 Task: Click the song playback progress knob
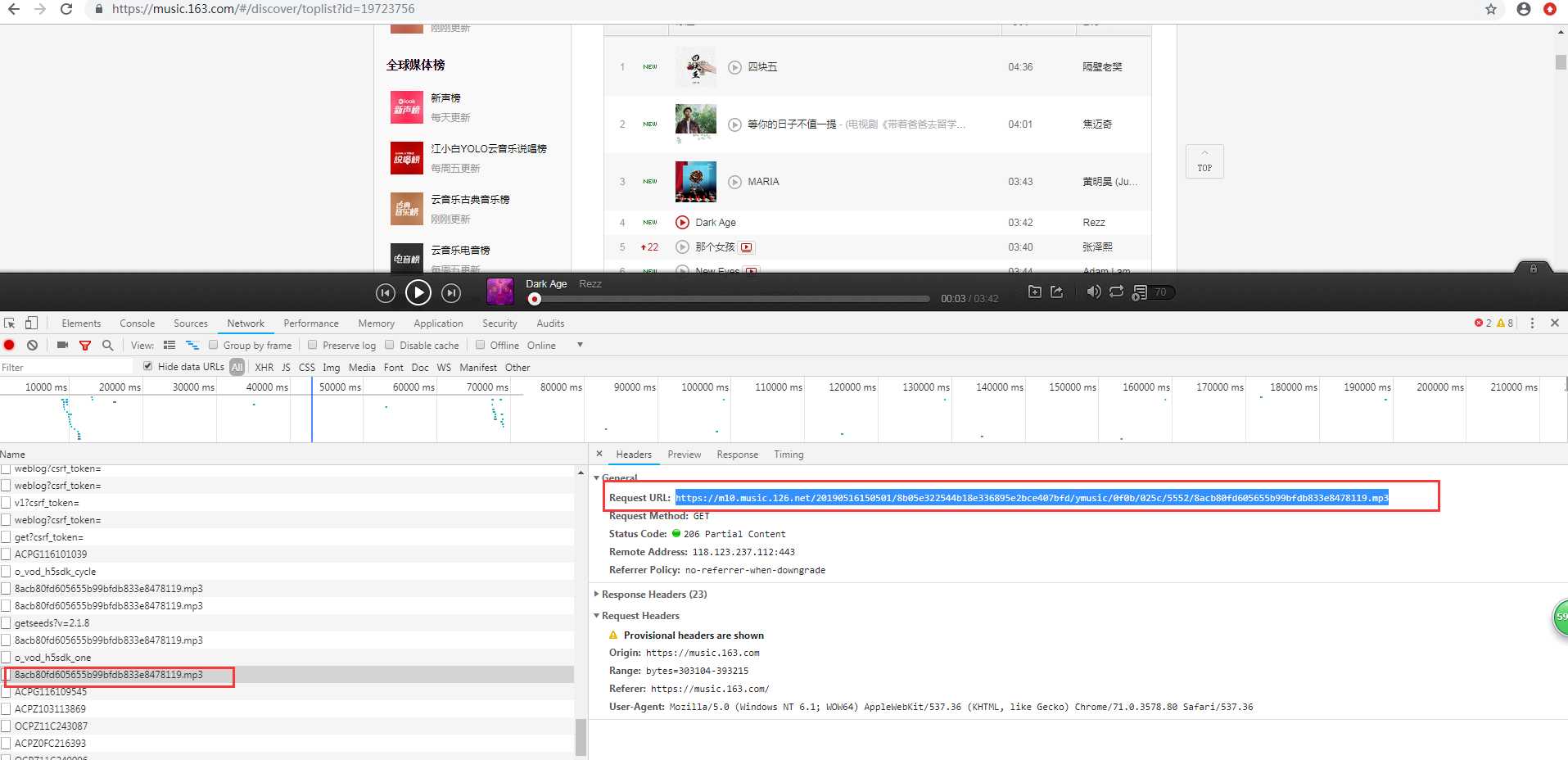(535, 299)
